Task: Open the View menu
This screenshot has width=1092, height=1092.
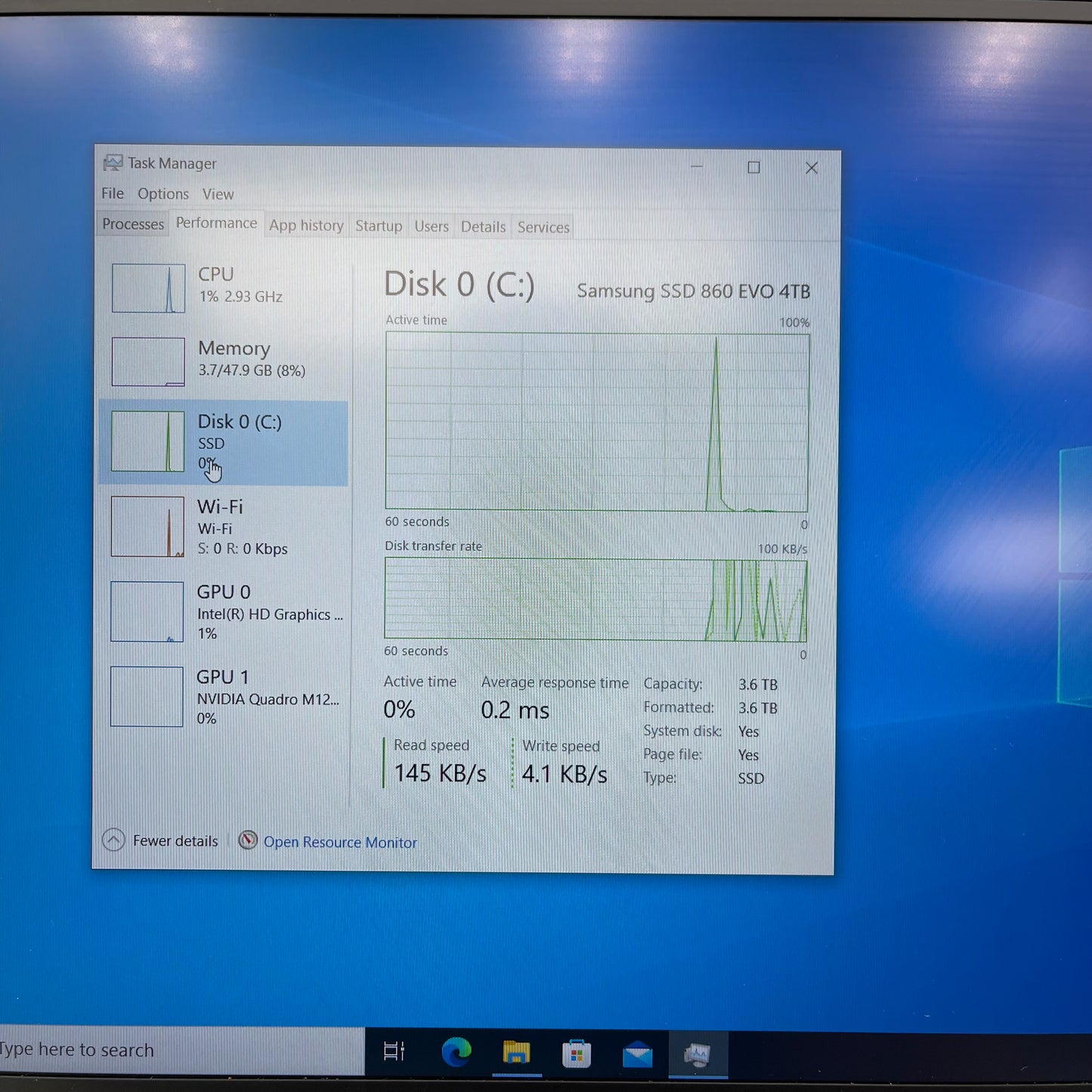Action: (x=218, y=193)
